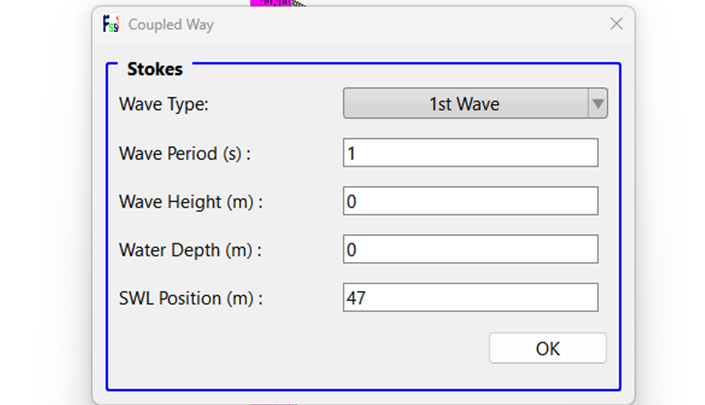The height and width of the screenshot is (405, 705).
Task: Click the Water Depth (m) label
Action: click(190, 250)
